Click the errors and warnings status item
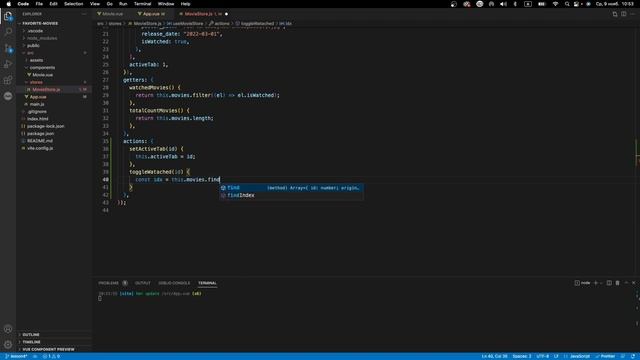This screenshot has height=360, width=640. click(51, 356)
